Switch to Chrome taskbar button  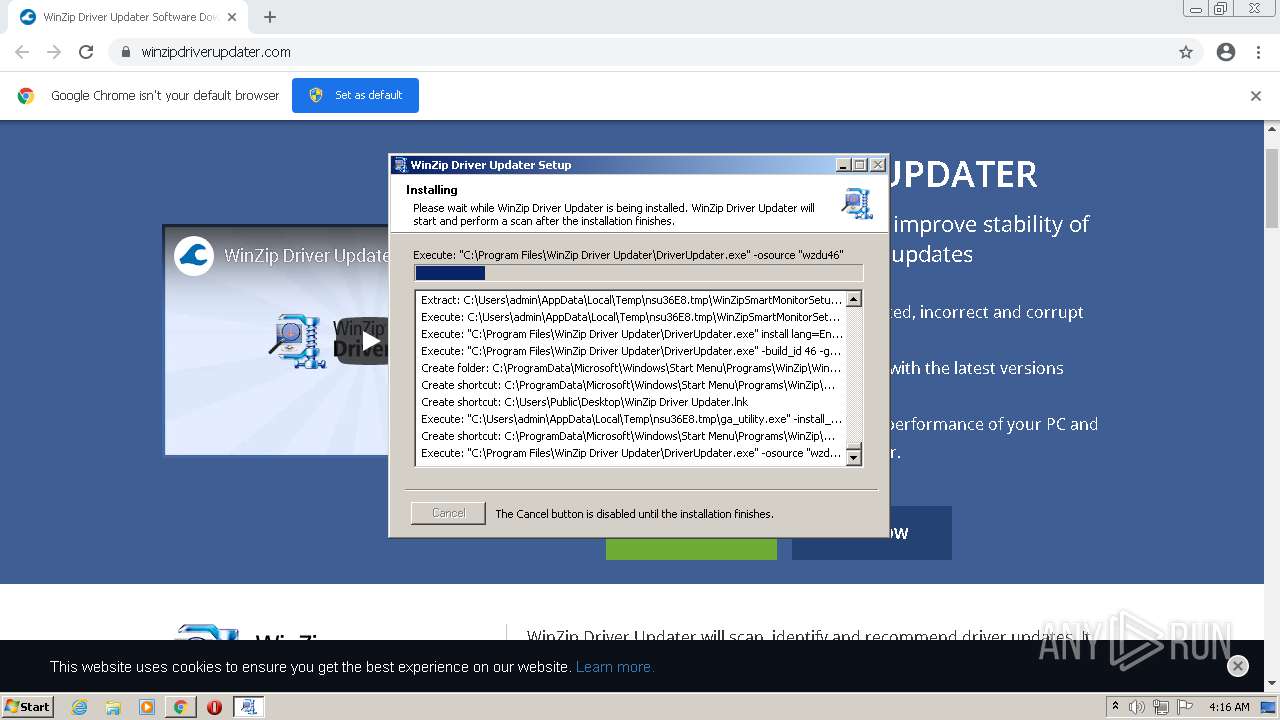(180, 707)
